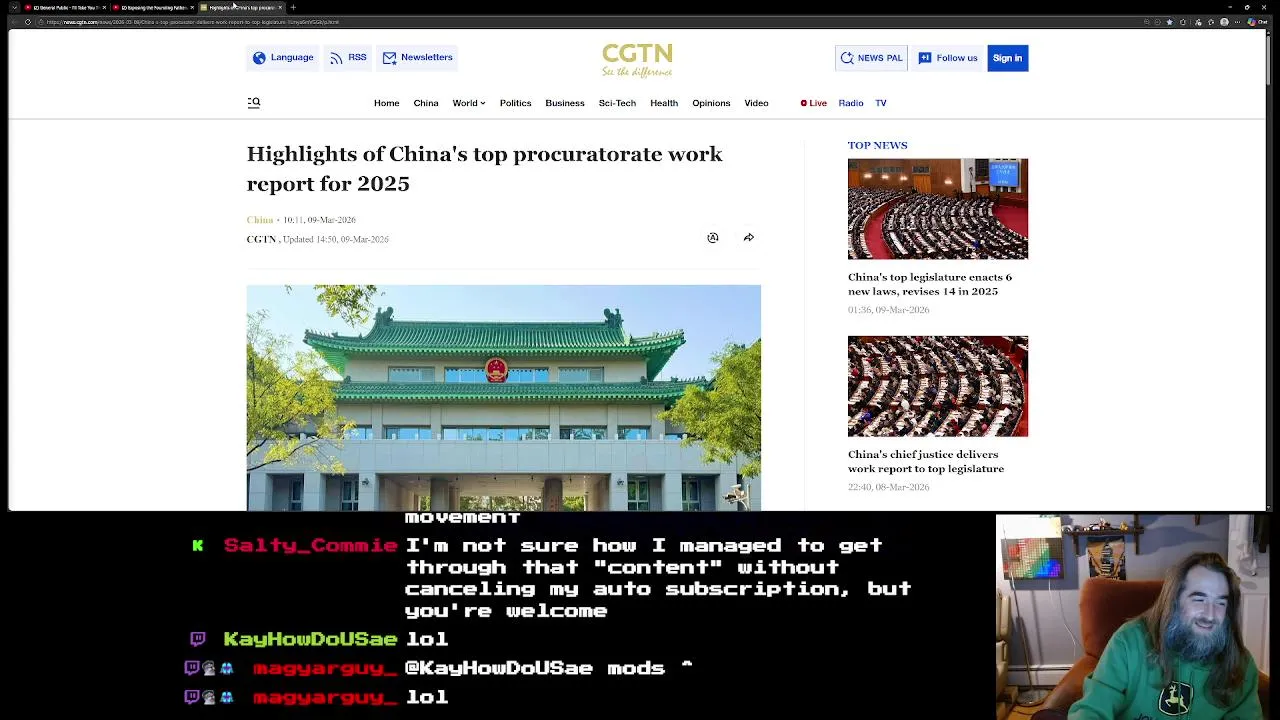Image resolution: width=1280 pixels, height=720 pixels.
Task: Open the menu search icon beside Home
Action: 254,102
